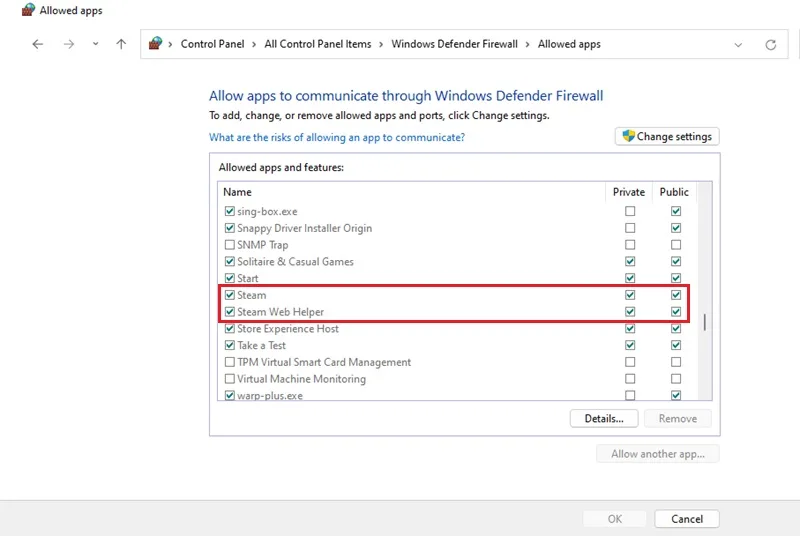This screenshot has height=536, width=800.
Task: Toggle the Steam name checkbox
Action: pyautogui.click(x=230, y=295)
